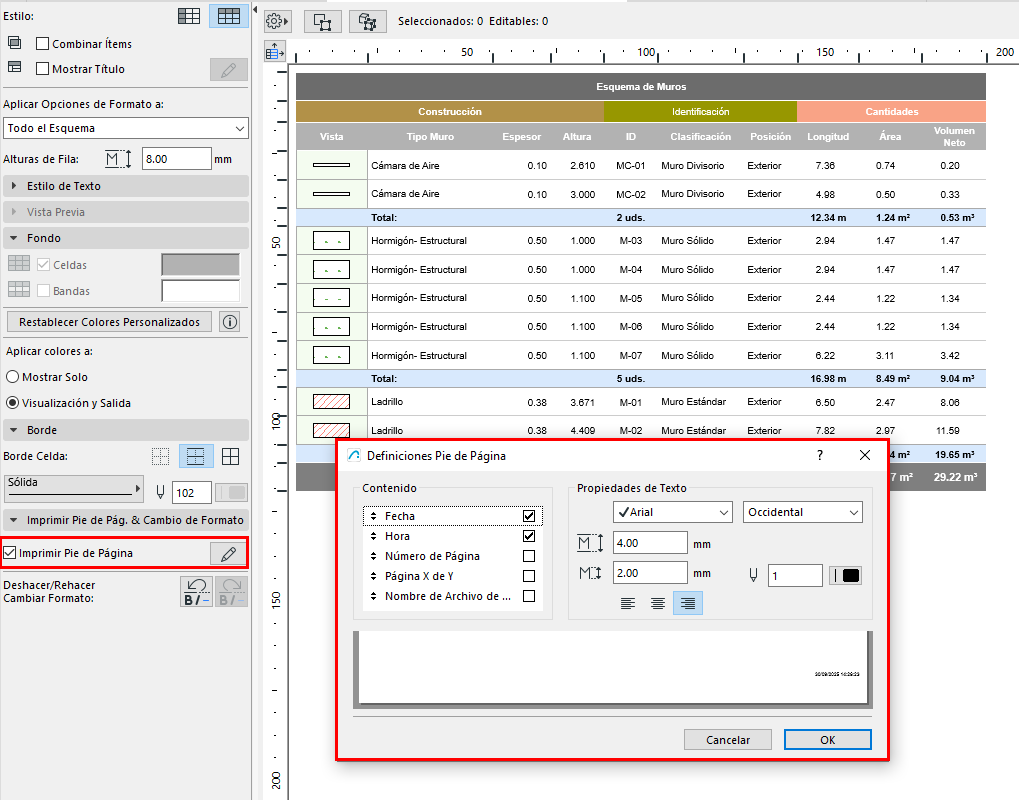Click the gray Celdas color swatch
1019x800 pixels.
200,265
